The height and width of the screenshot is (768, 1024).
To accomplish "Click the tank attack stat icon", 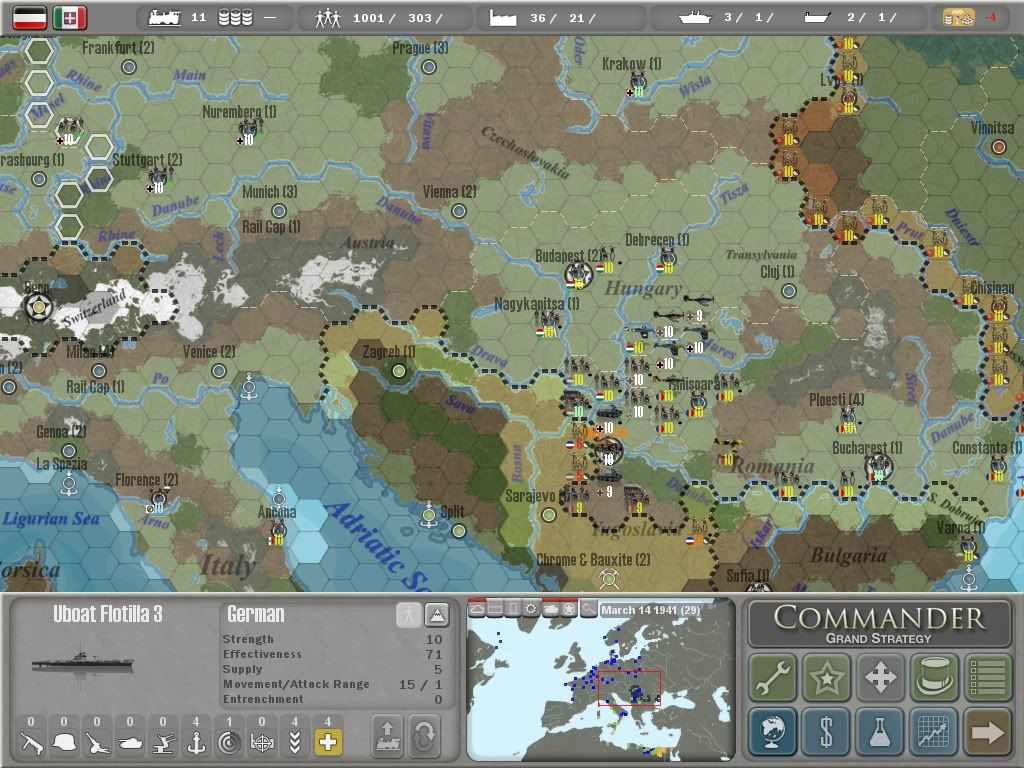I will (130, 742).
